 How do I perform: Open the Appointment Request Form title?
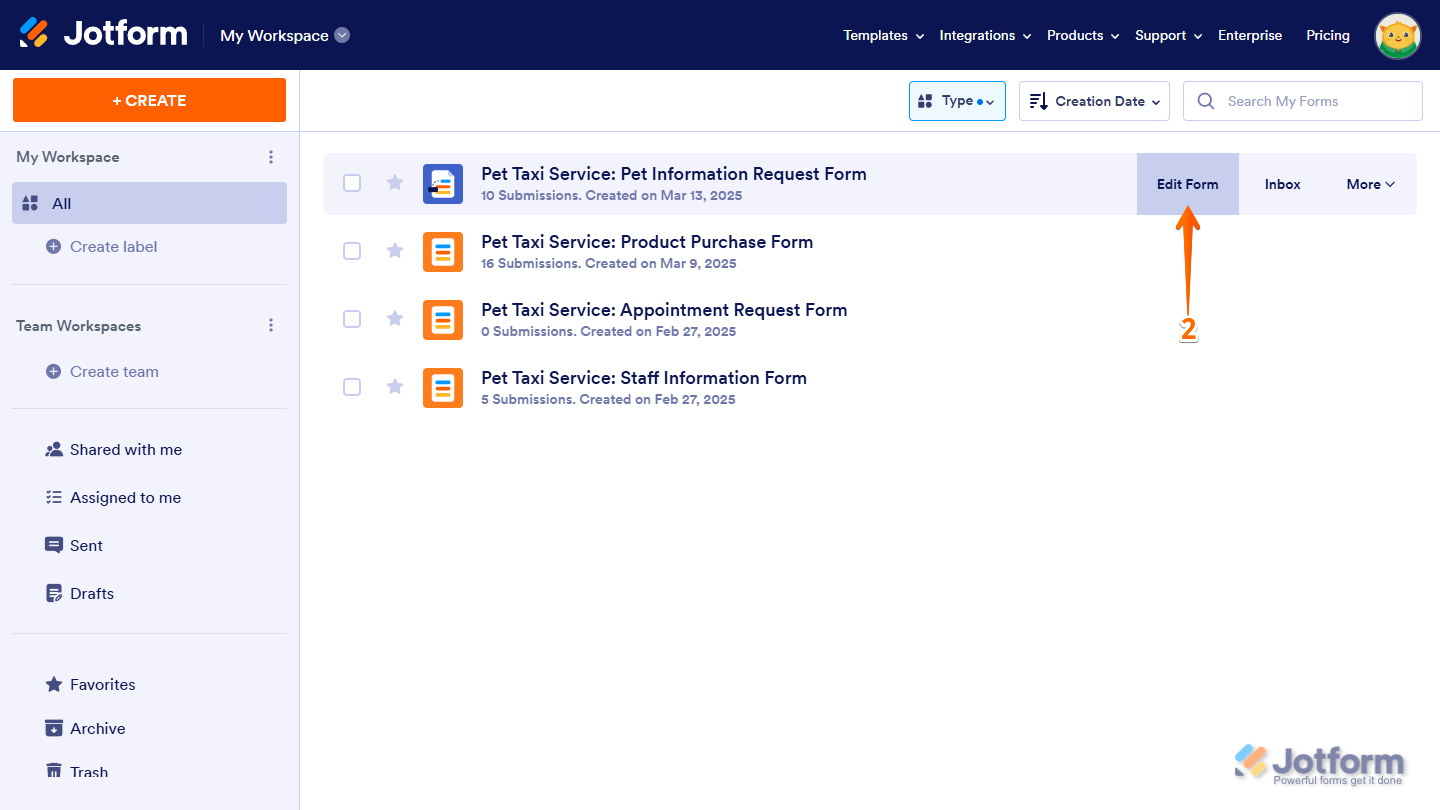[664, 310]
